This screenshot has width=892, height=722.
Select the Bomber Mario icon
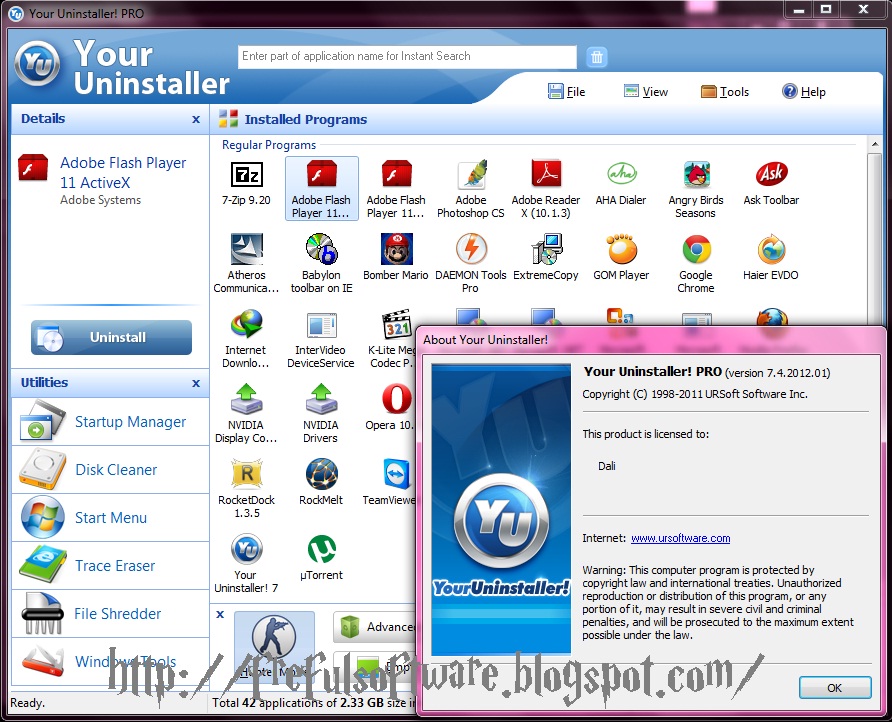pos(396,249)
